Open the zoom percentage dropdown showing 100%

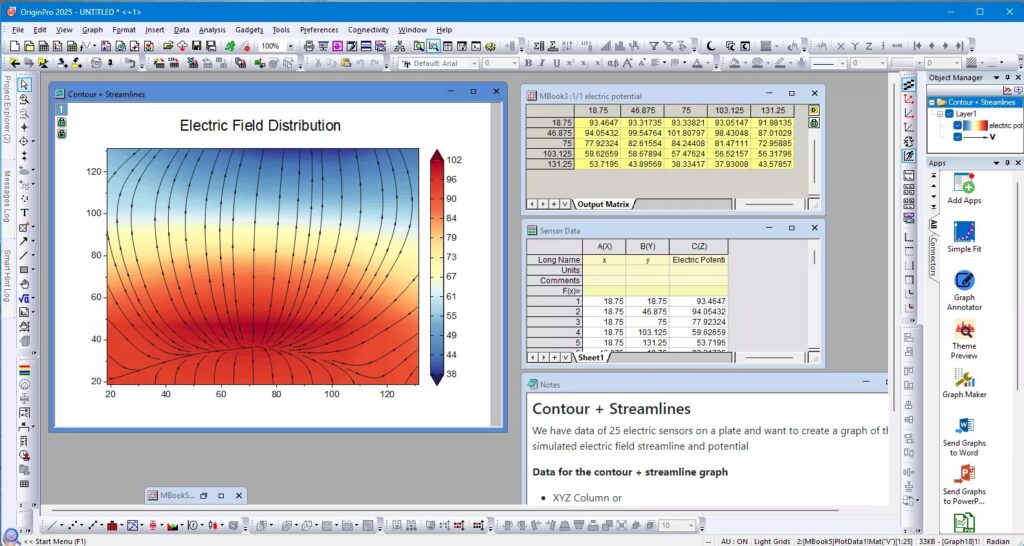coord(291,46)
